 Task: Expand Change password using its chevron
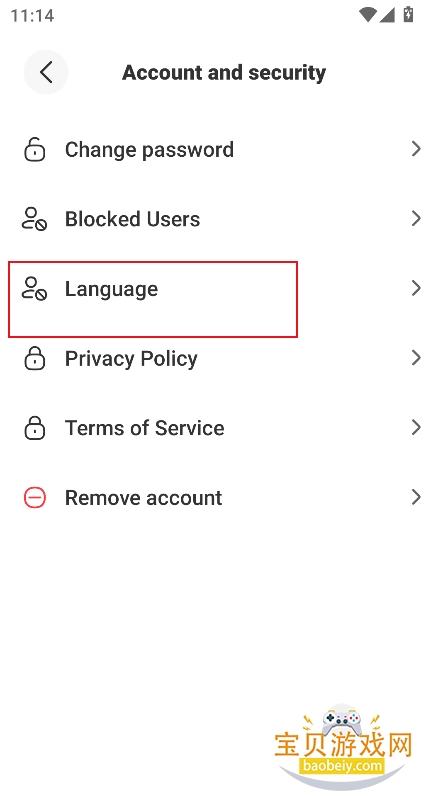[x=416, y=149]
